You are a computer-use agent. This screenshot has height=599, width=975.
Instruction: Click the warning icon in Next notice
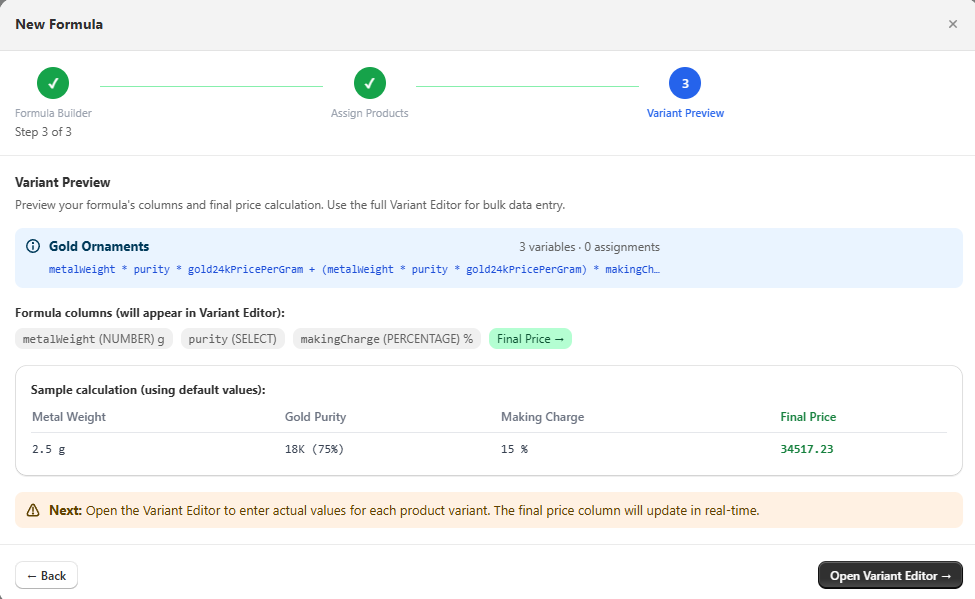[x=33, y=510]
